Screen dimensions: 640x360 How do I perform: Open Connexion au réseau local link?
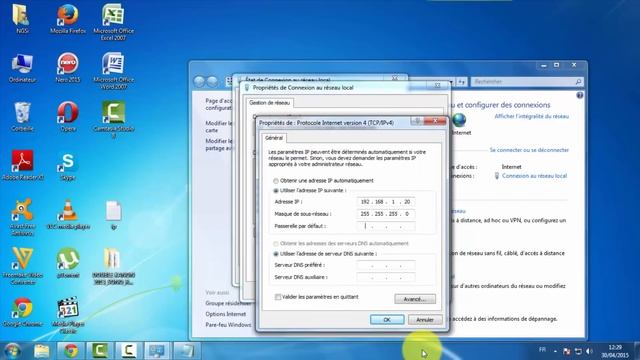(x=534, y=176)
